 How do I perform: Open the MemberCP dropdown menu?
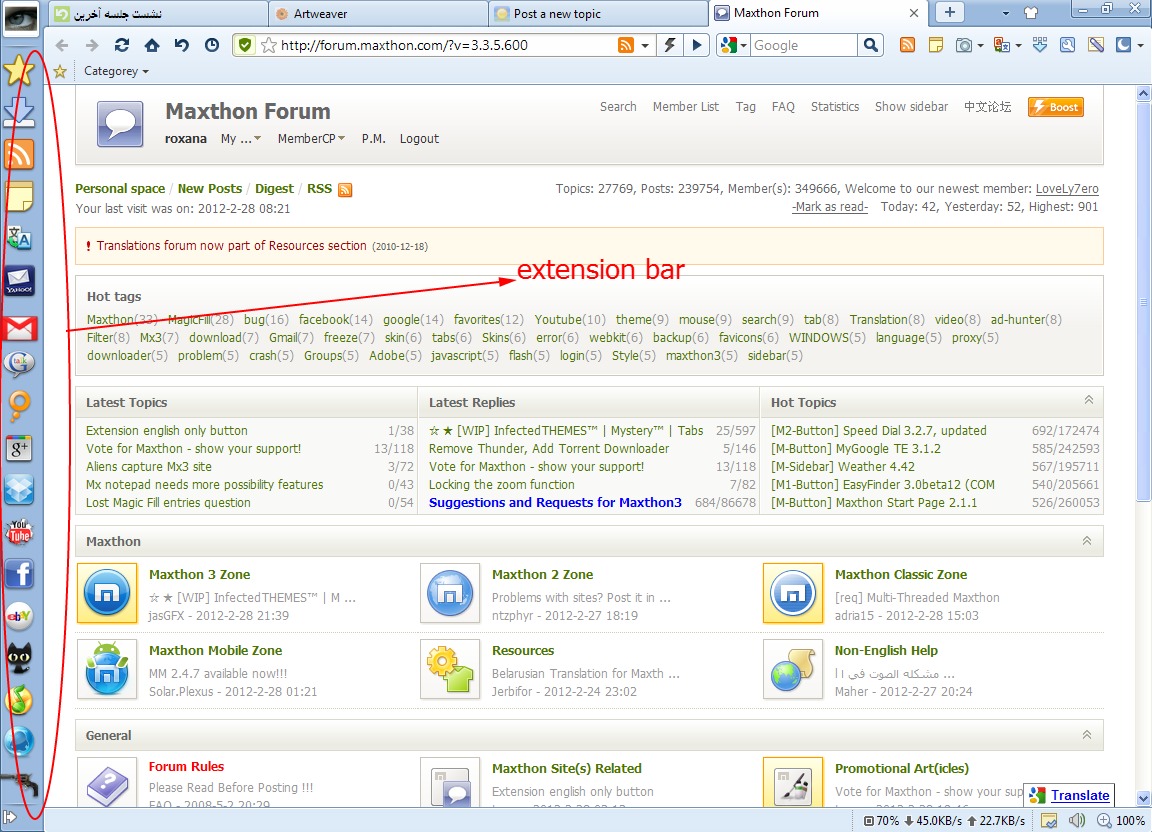click(311, 139)
